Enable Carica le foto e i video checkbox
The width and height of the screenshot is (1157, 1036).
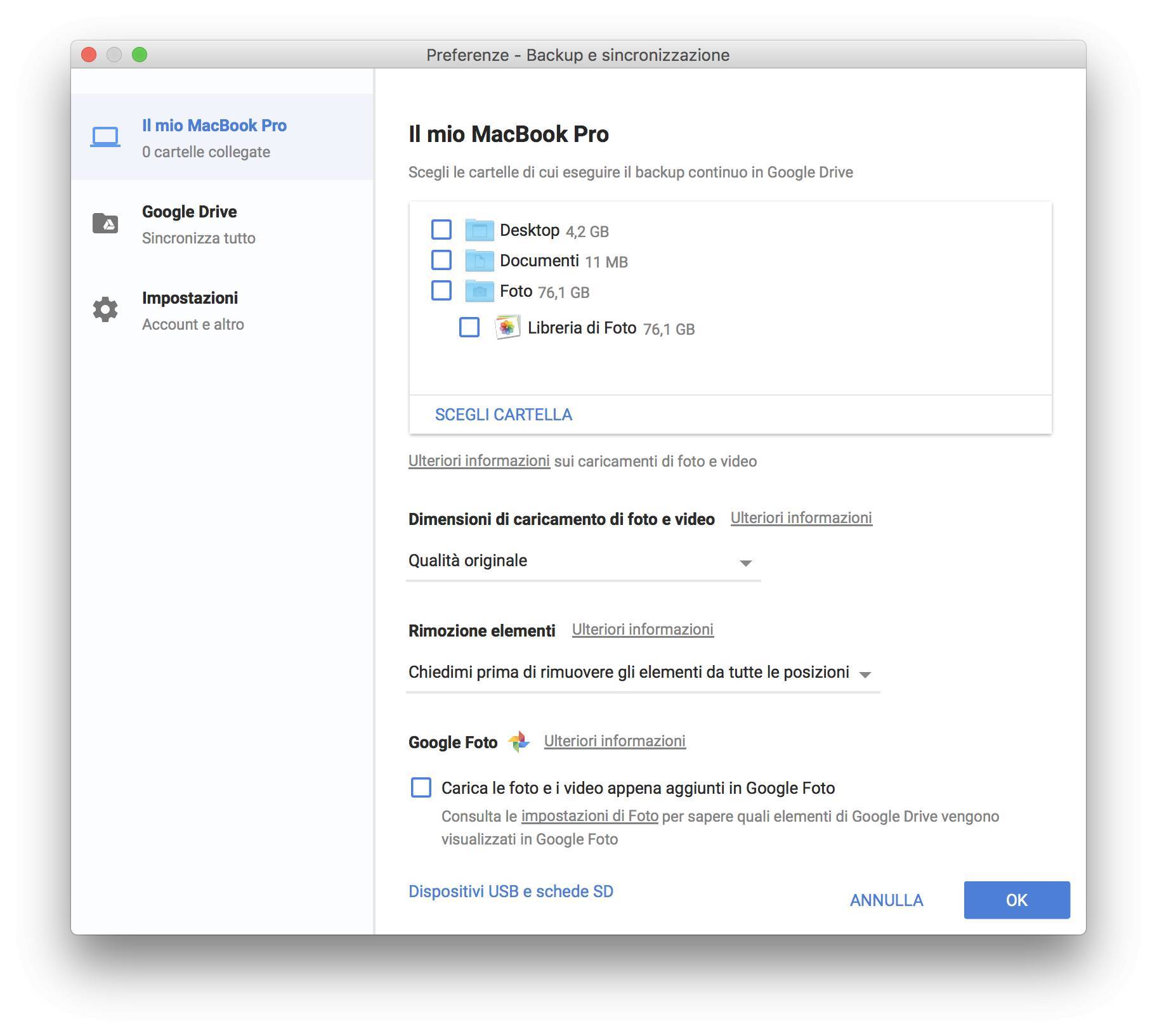(421, 787)
